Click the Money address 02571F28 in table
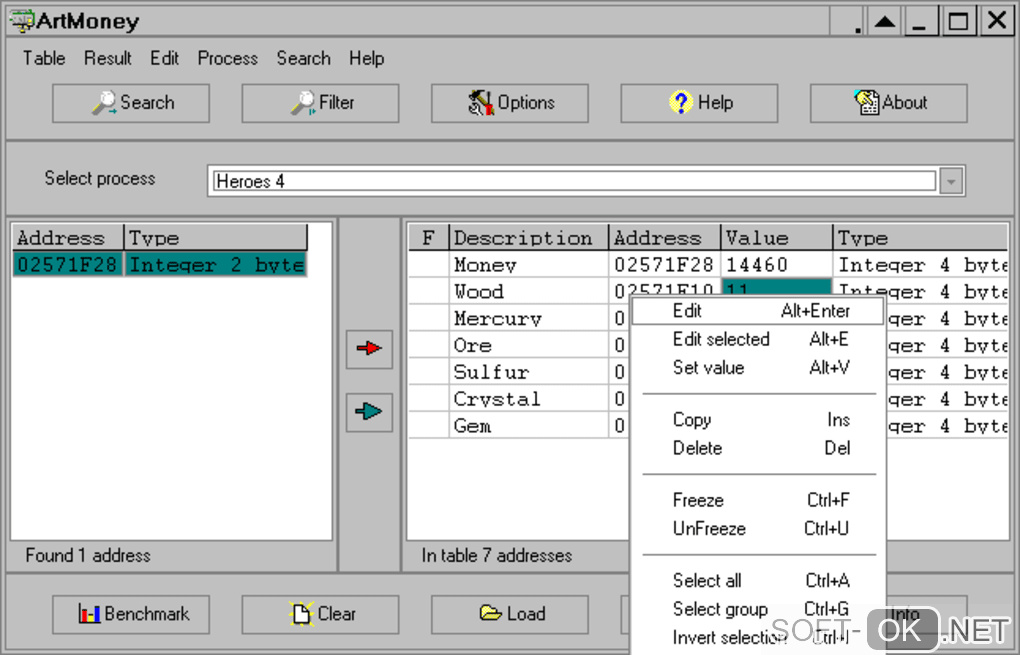The width and height of the screenshot is (1020, 655). click(664, 265)
